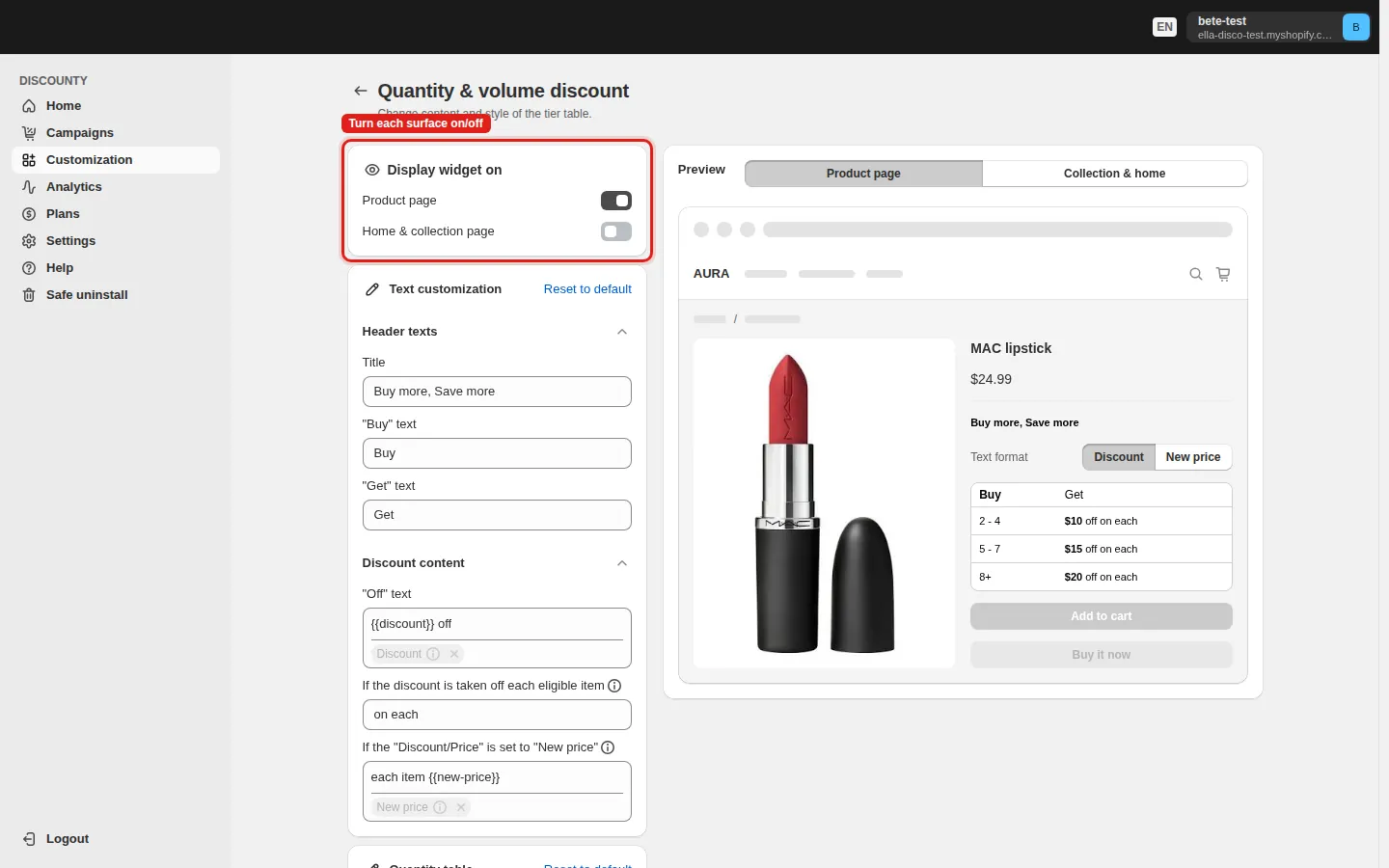Click the info icon on New price chip

tap(440, 807)
